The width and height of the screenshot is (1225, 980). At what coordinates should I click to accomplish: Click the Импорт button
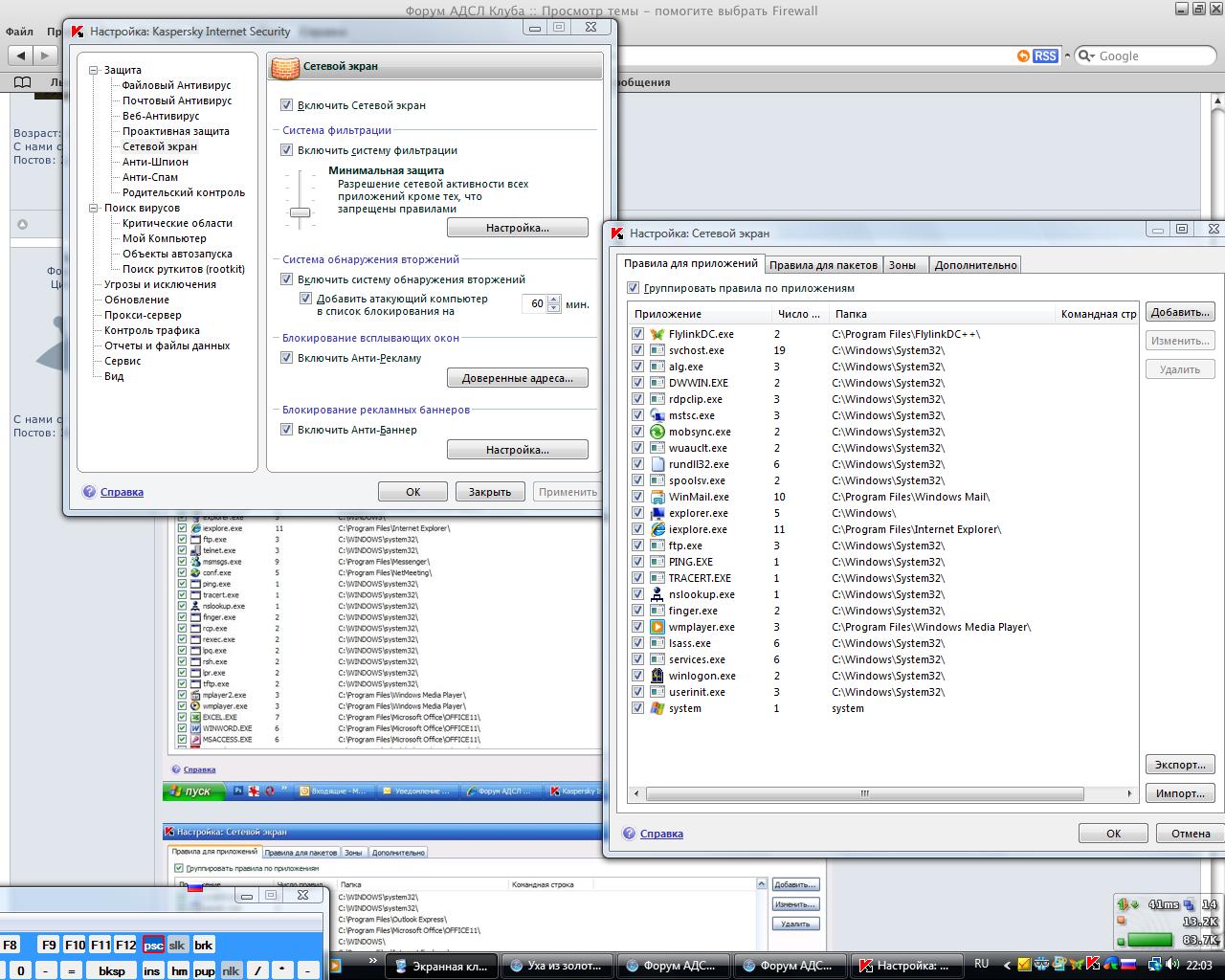point(1180,793)
